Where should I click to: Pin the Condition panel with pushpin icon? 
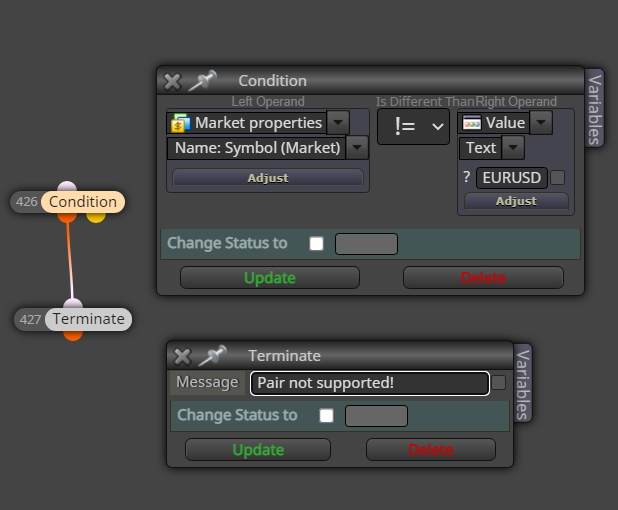click(203, 80)
